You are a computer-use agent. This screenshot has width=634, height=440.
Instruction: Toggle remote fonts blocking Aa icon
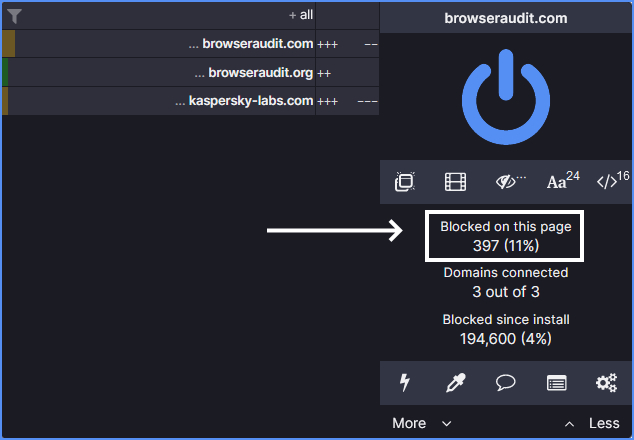[x=563, y=181]
